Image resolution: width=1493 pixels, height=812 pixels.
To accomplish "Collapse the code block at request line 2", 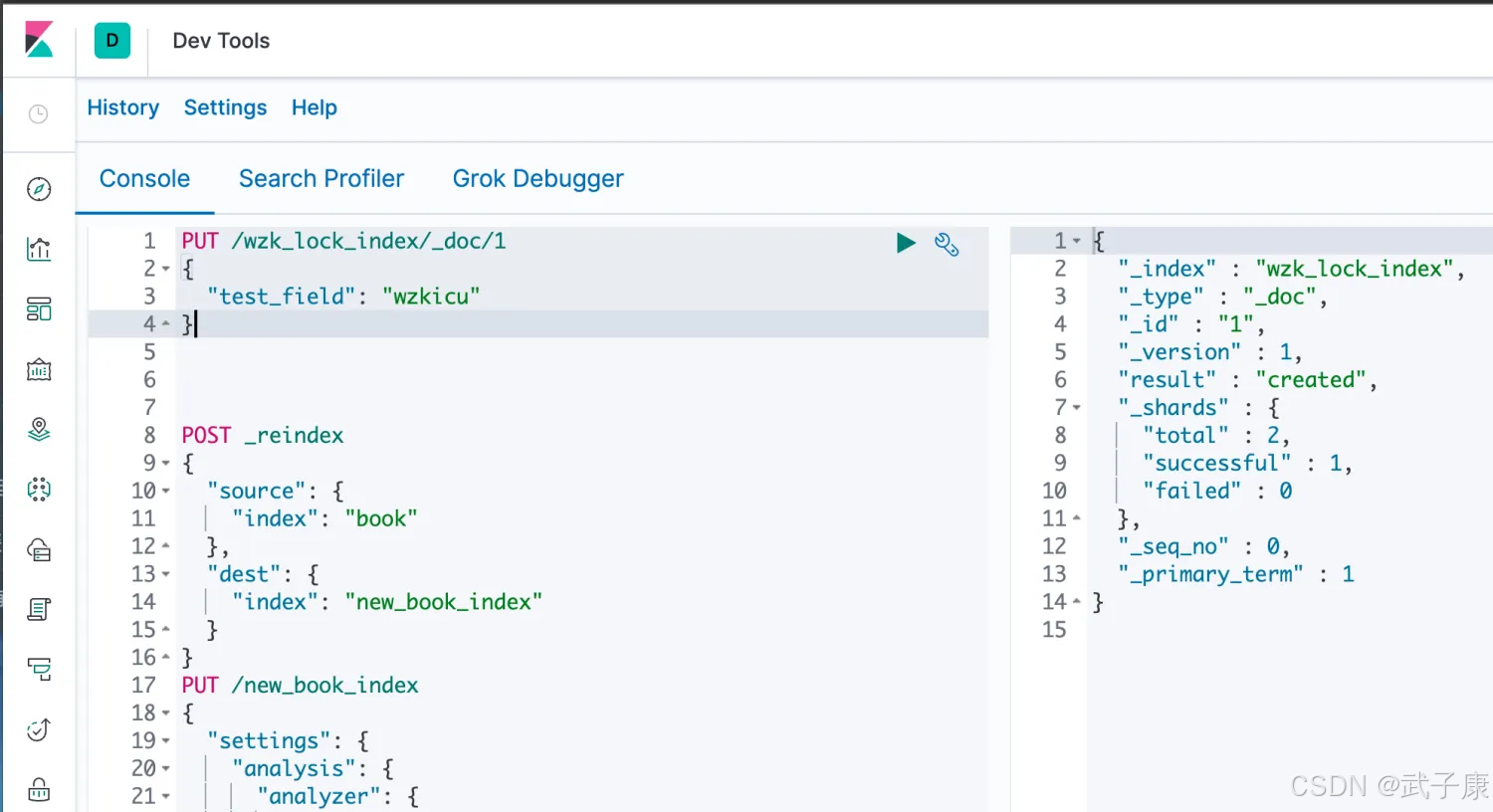I will coord(166,270).
